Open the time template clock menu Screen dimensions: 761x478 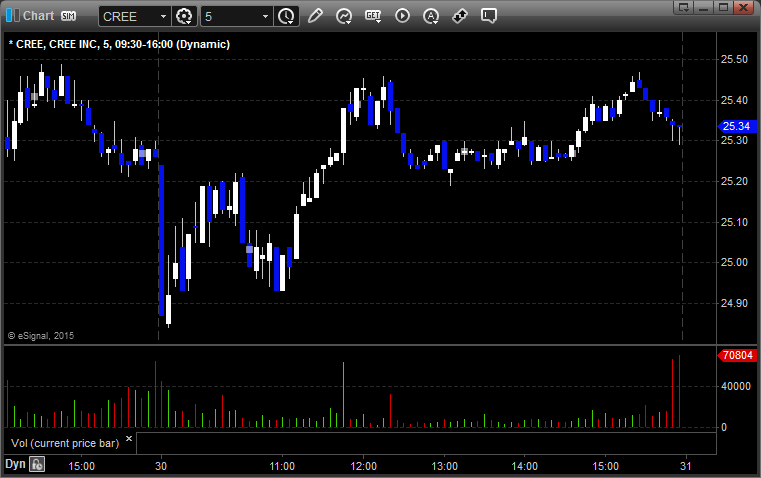coord(286,16)
